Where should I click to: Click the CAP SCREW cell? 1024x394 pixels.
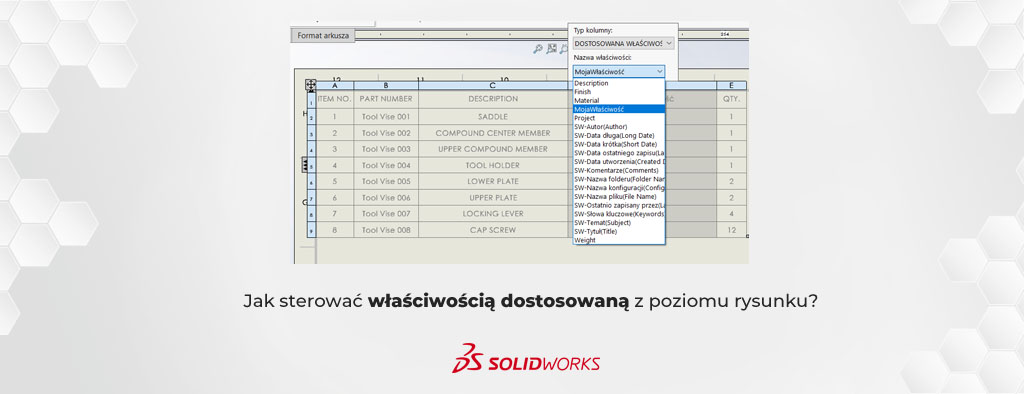(x=493, y=230)
